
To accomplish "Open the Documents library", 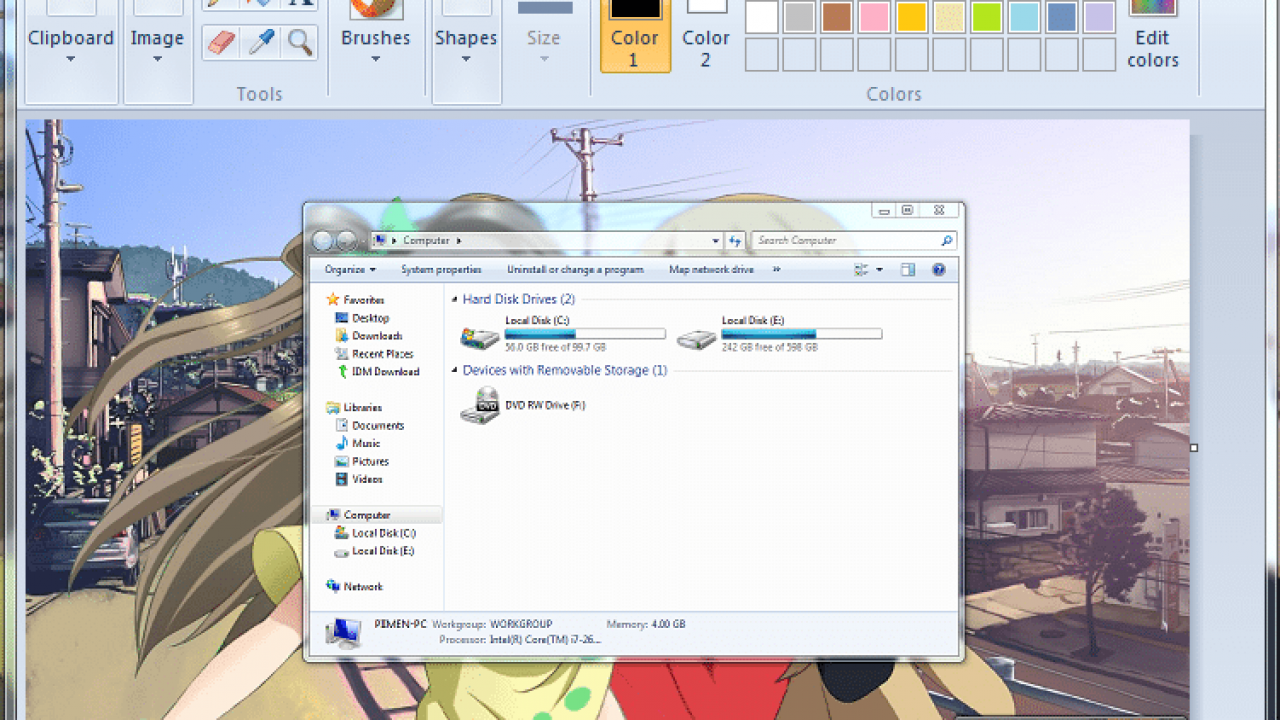I will (370, 426).
